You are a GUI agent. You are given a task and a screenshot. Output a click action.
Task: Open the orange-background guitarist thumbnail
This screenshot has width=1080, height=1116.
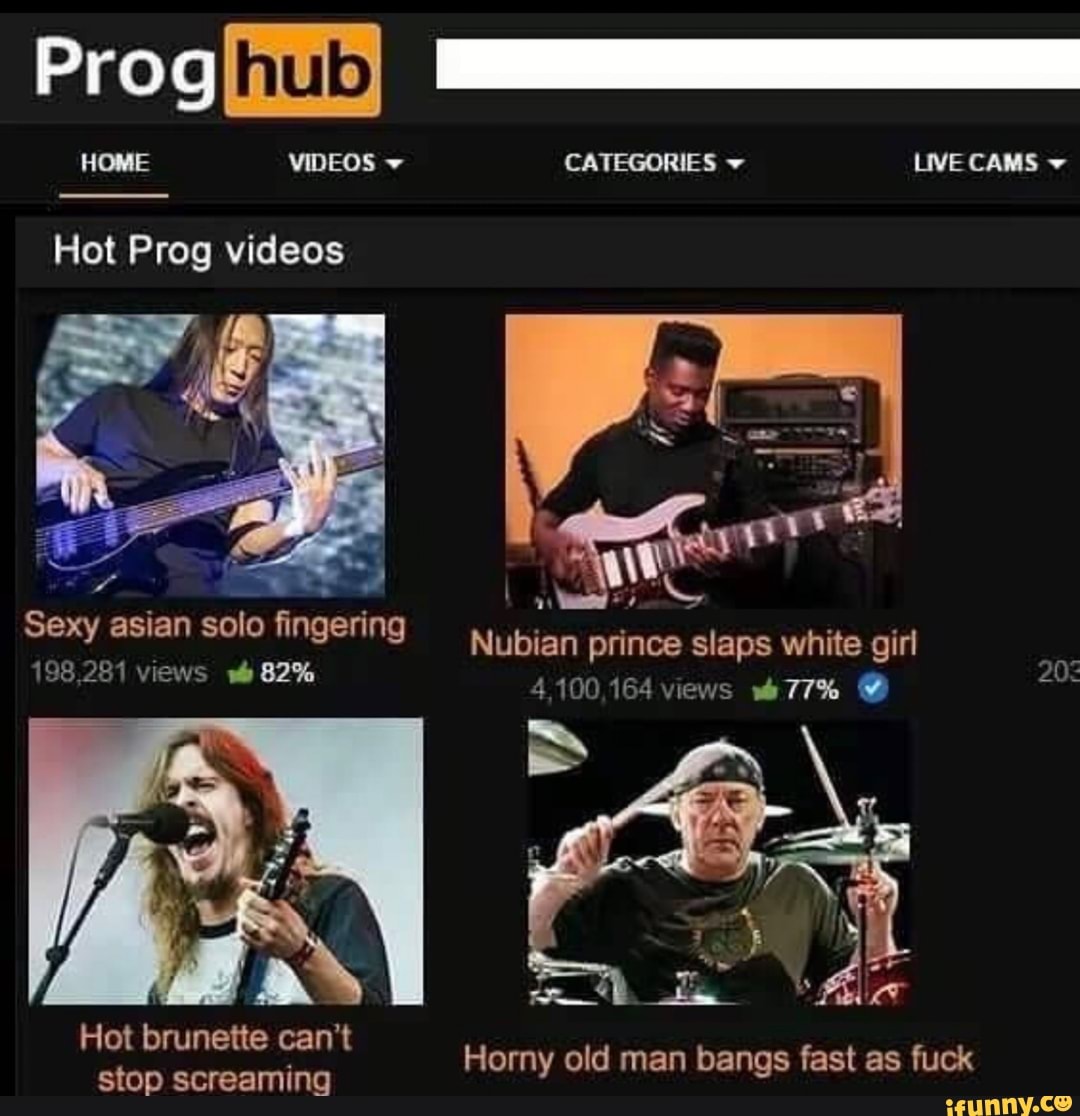703,461
